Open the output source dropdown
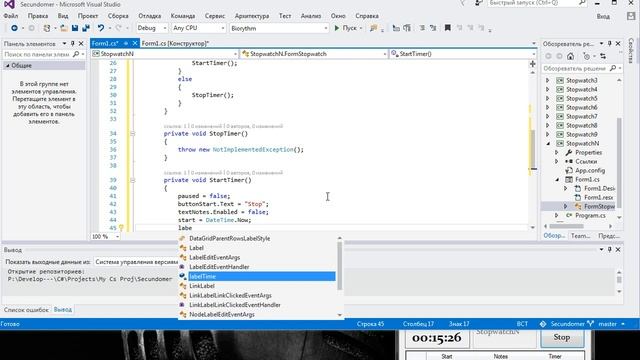The width and height of the screenshot is (640, 360). [x=136, y=262]
